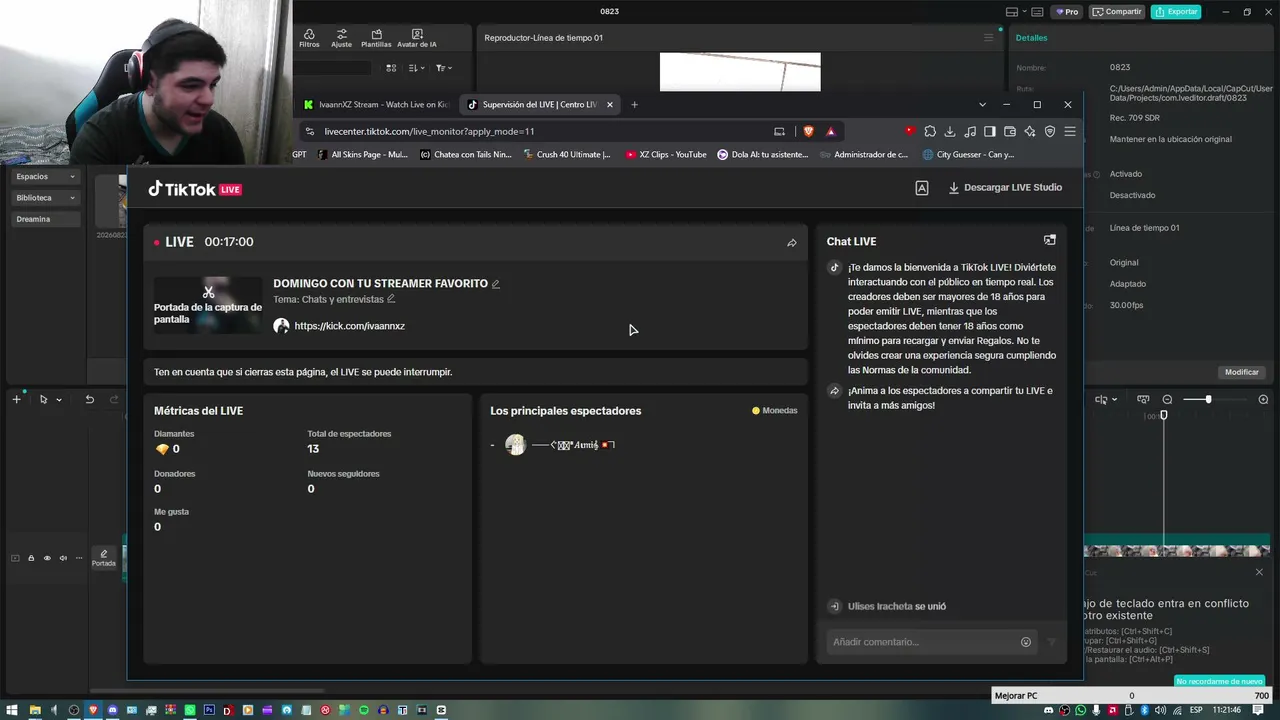
Task: Adjust the CapCut timeline zoom slider
Action: click(1209, 399)
